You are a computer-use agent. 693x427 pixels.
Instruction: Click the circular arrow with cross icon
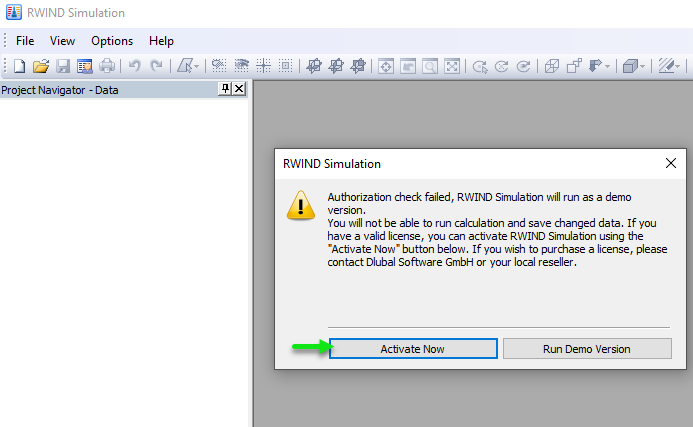coord(501,66)
